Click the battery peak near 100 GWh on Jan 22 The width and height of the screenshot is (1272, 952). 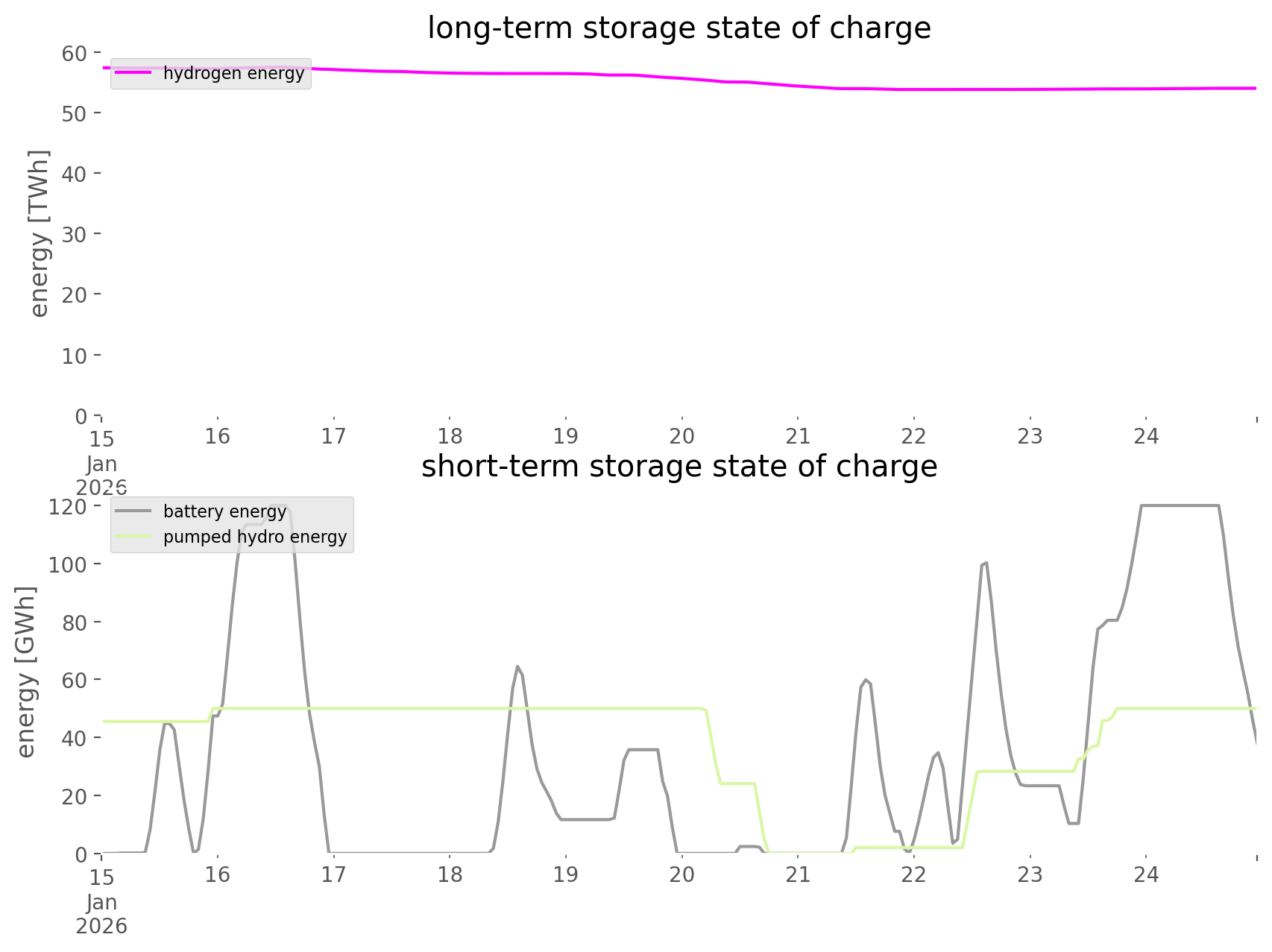tap(985, 564)
